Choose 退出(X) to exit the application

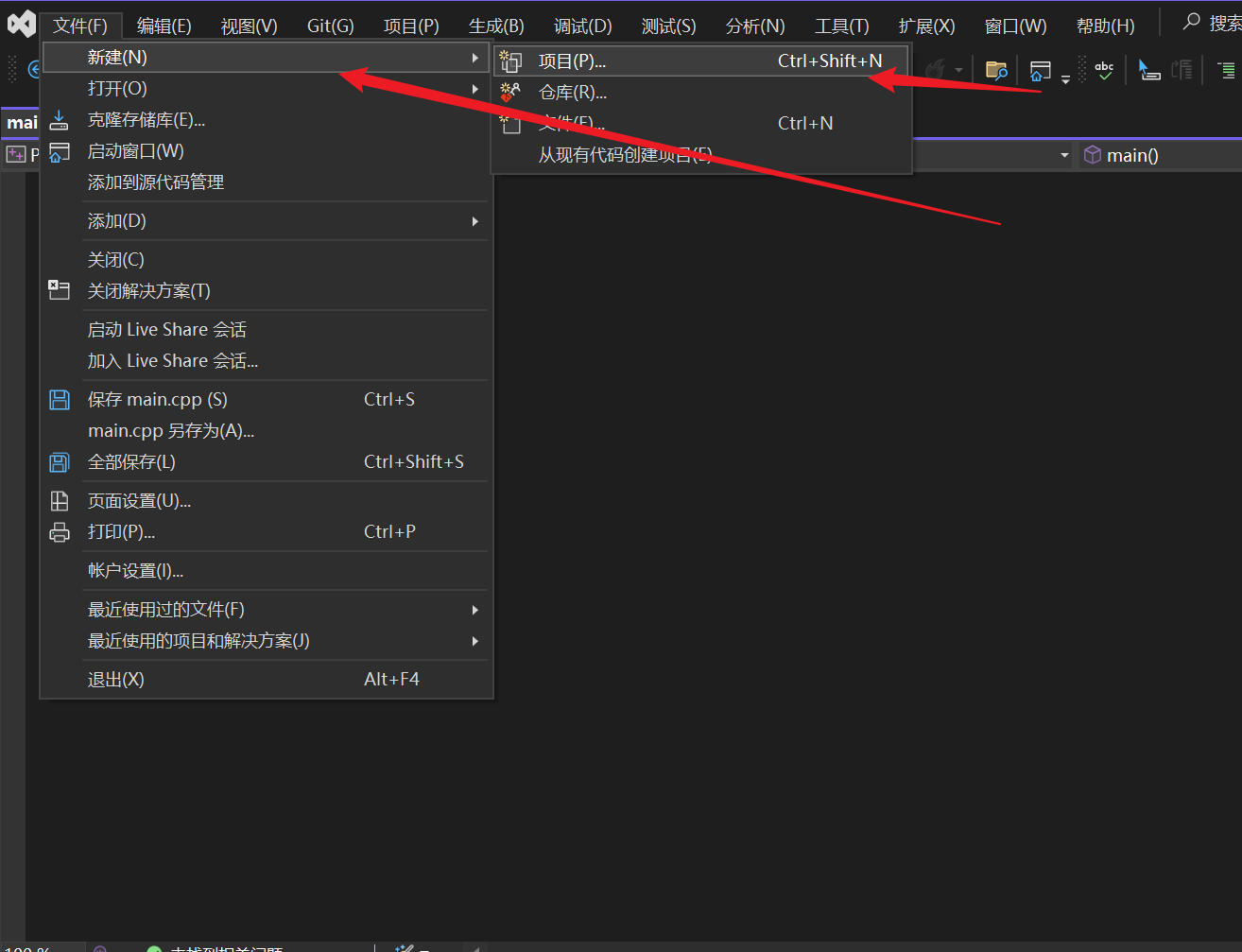coord(116,680)
